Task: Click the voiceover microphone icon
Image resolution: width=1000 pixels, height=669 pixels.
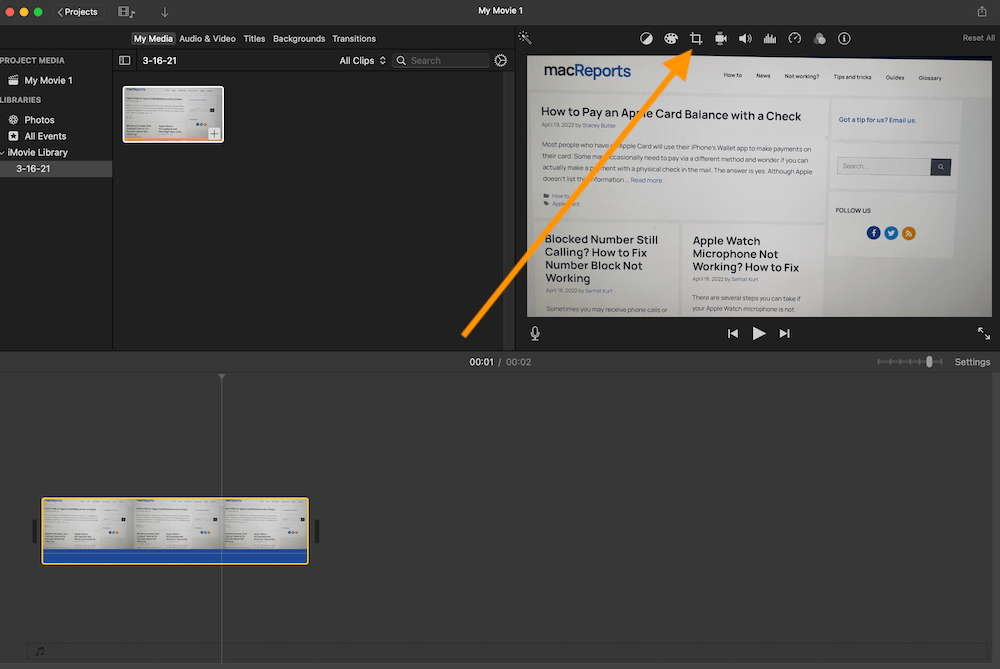Action: [x=535, y=333]
